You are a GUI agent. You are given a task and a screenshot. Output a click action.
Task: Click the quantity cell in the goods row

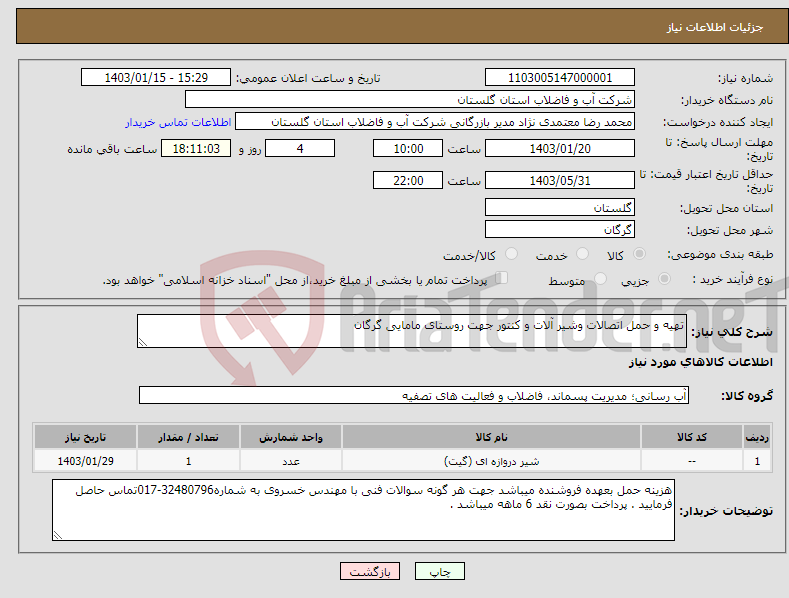pos(188,461)
